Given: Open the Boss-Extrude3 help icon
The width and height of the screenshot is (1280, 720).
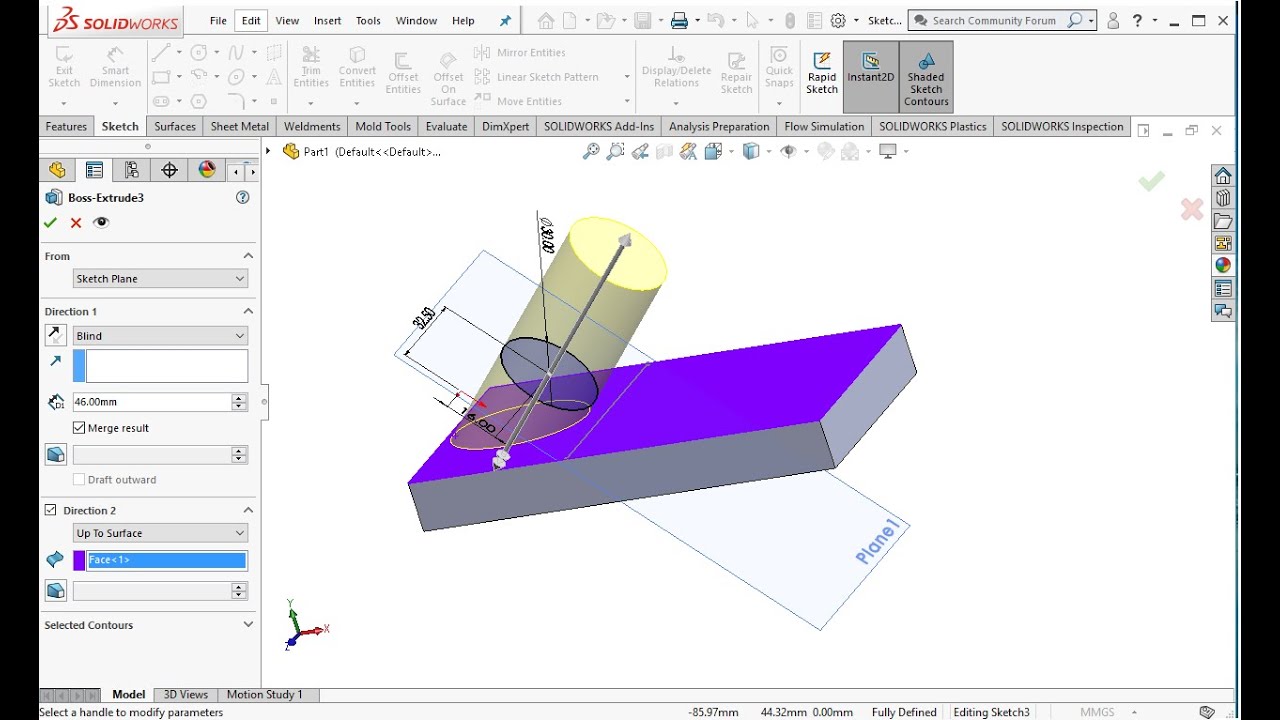Looking at the screenshot, I should click(x=242, y=198).
